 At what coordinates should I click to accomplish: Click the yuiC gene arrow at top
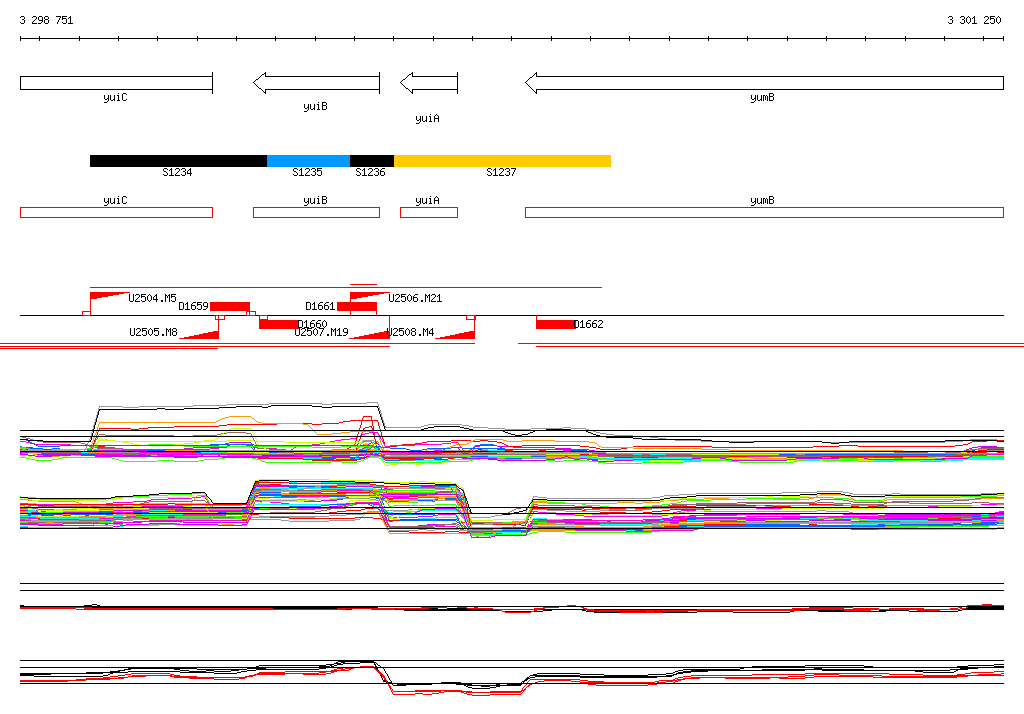116,82
